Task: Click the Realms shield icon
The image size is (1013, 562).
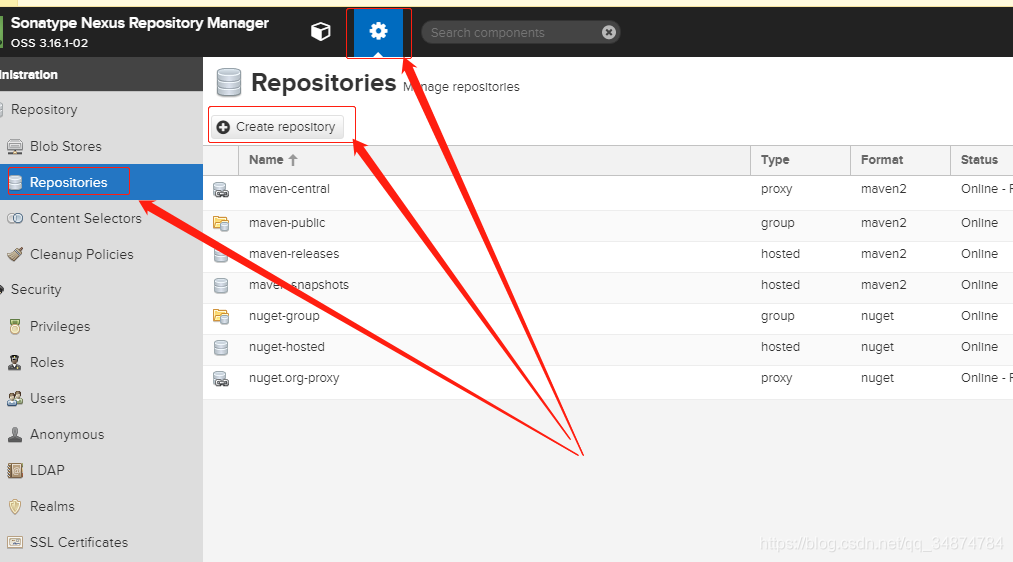Action: click(x=15, y=507)
